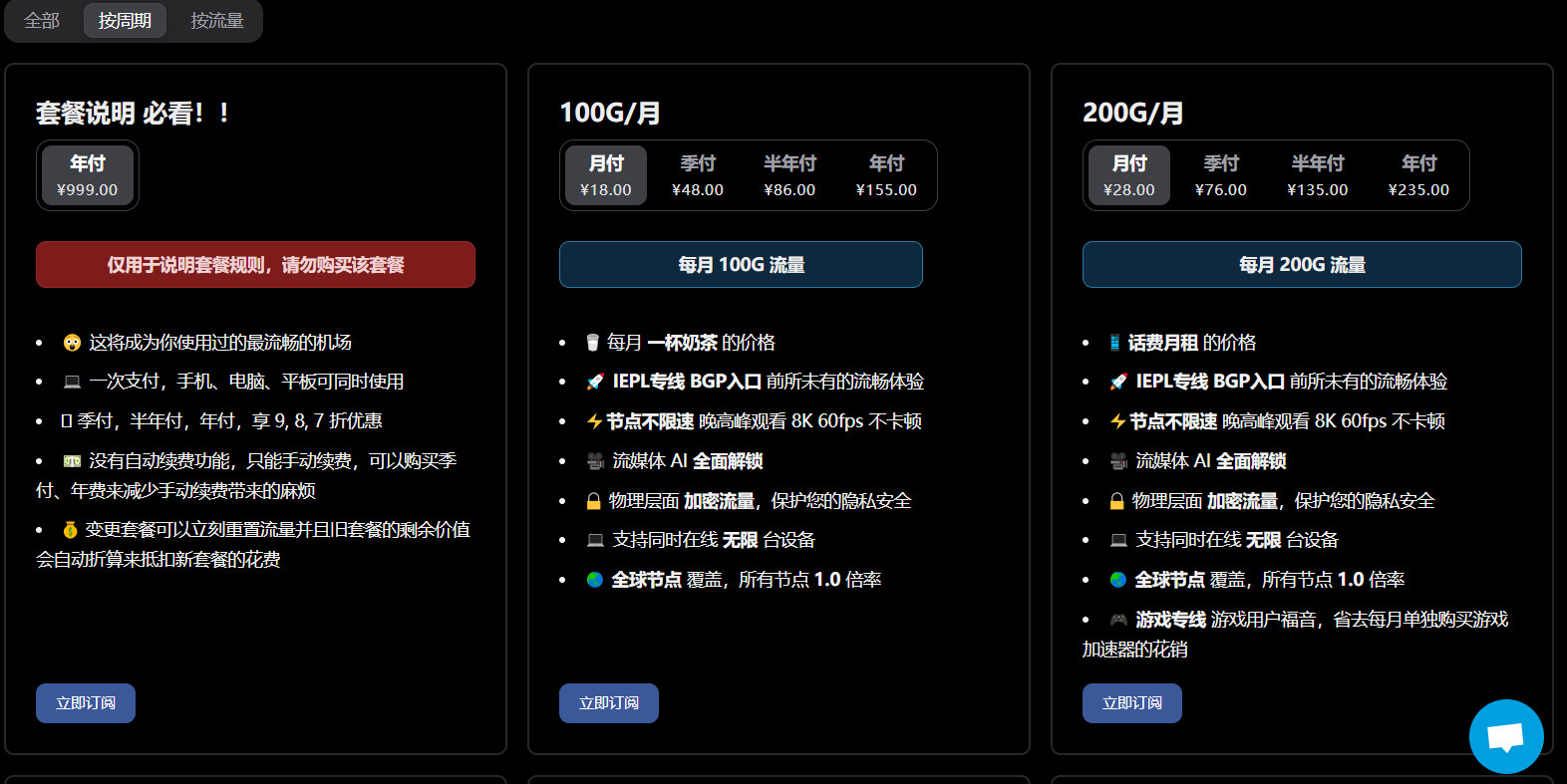The height and width of the screenshot is (784, 1567).
Task: Click the milk tea cup icon
Action: 593,343
